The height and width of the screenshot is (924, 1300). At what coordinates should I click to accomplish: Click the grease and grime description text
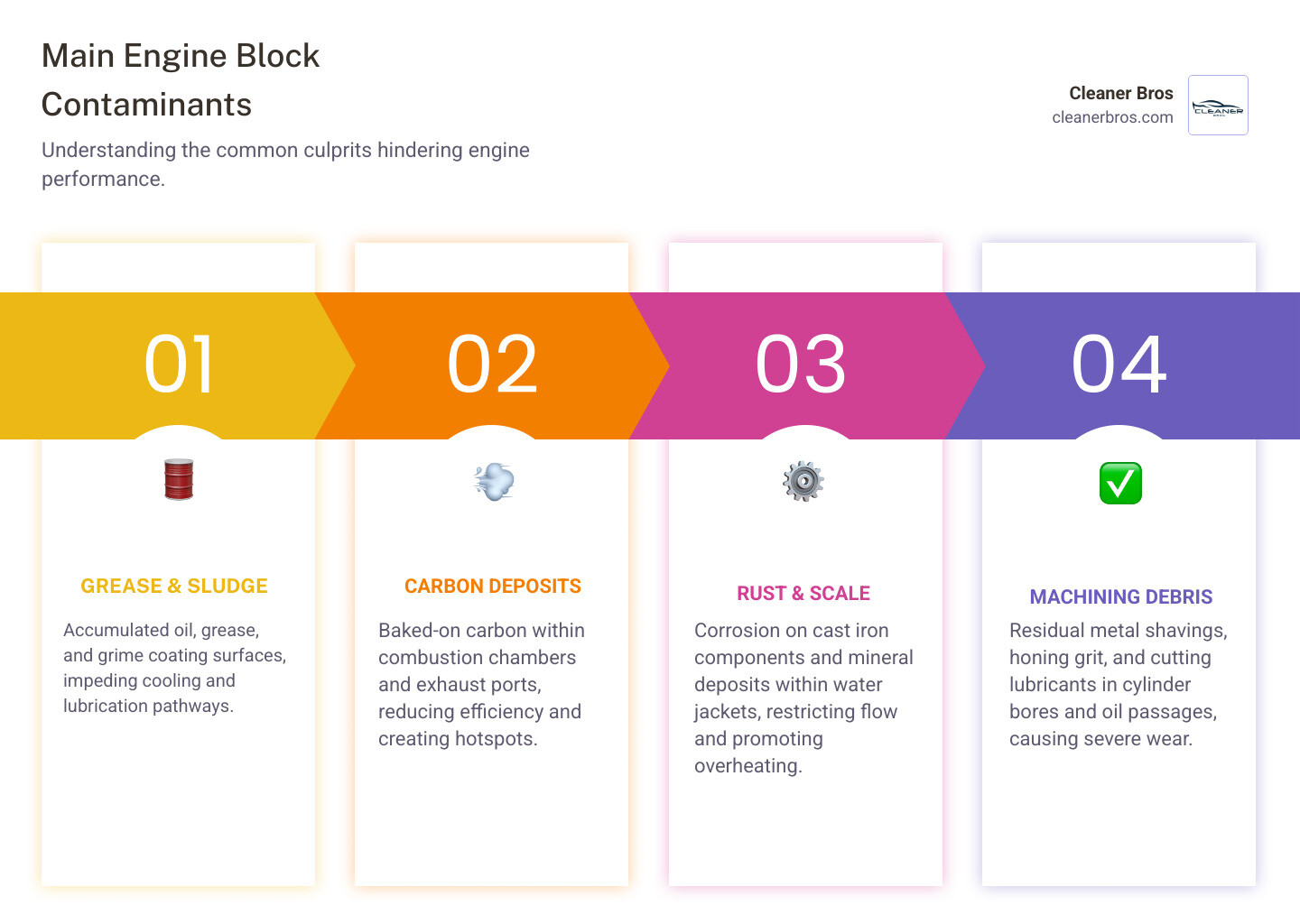174,668
